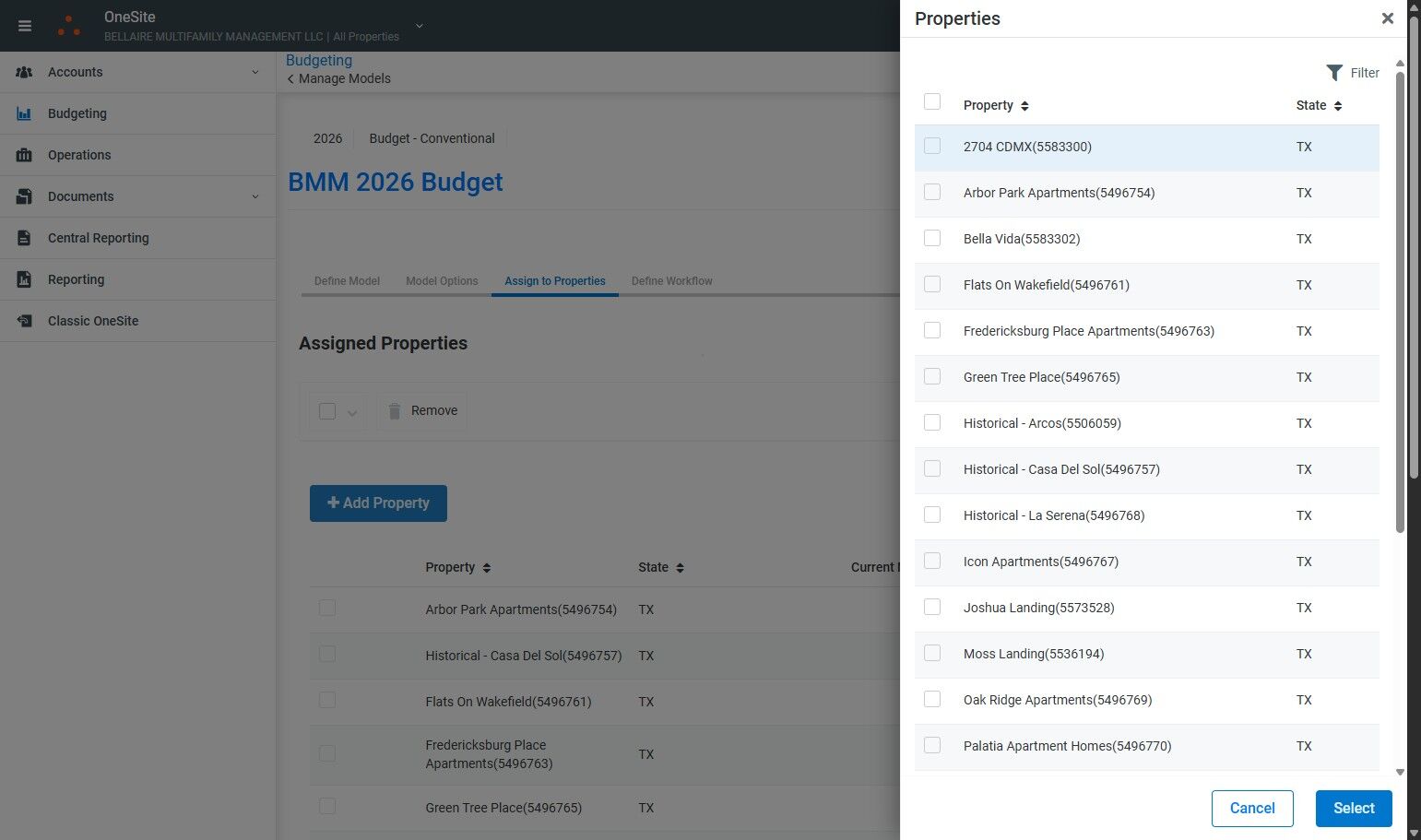Screen dimensions: 1421x840
Task: Click the Filter funnel icon
Action: 1334,73
